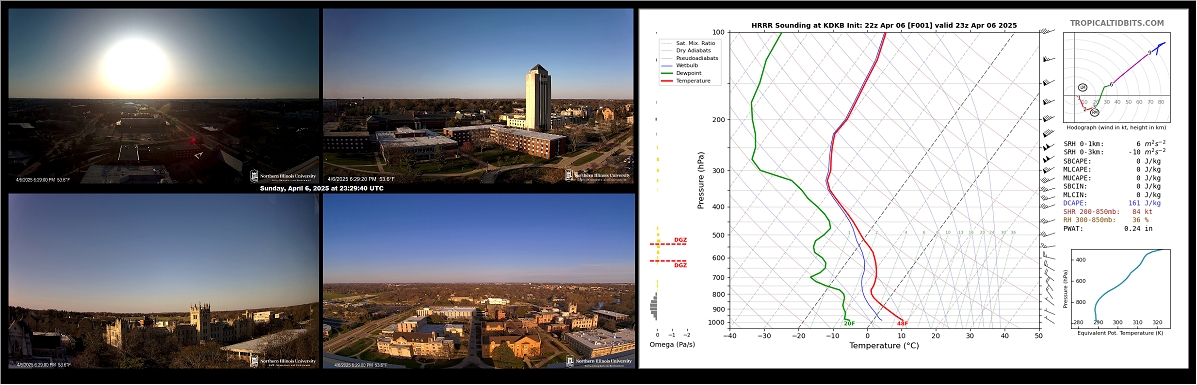Open the webcam view of the castle-like building
The width and height of the screenshot is (1197, 385).
point(163,281)
